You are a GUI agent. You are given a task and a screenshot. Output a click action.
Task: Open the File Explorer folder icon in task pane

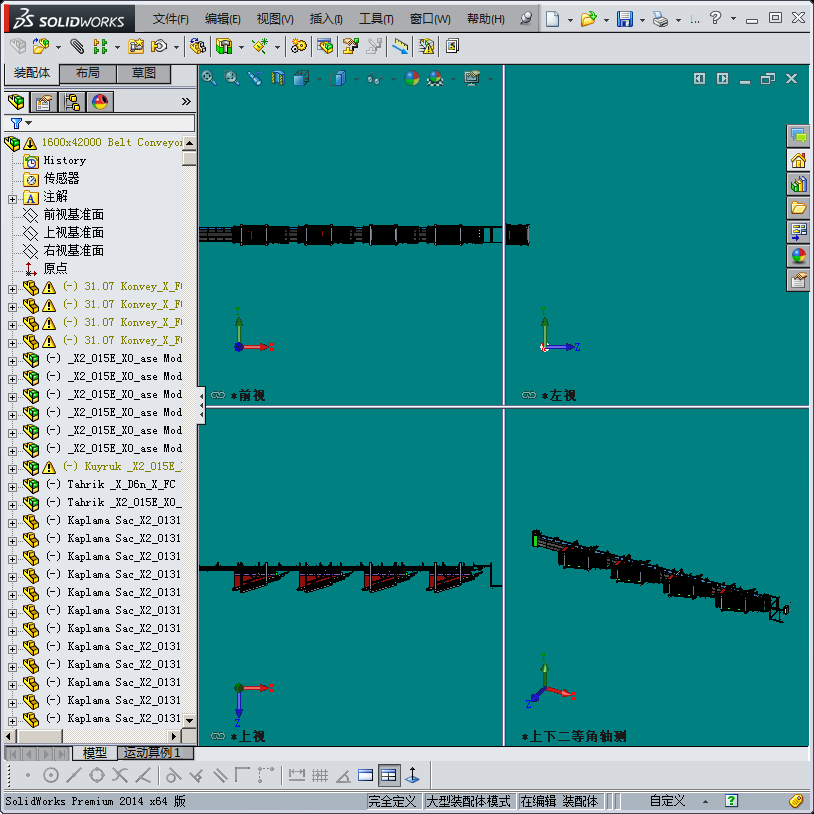798,208
